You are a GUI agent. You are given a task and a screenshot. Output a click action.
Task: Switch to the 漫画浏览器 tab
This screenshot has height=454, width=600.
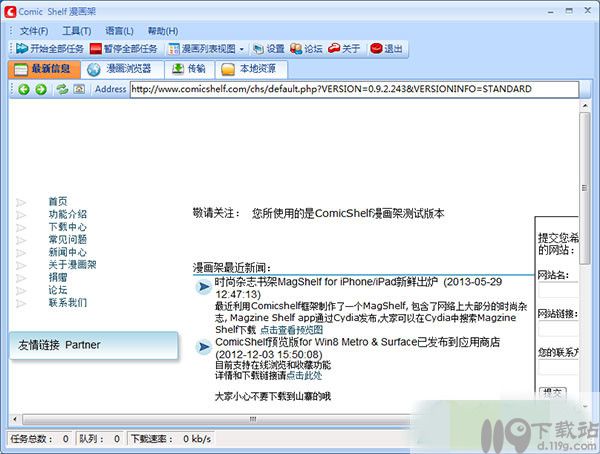coord(122,69)
